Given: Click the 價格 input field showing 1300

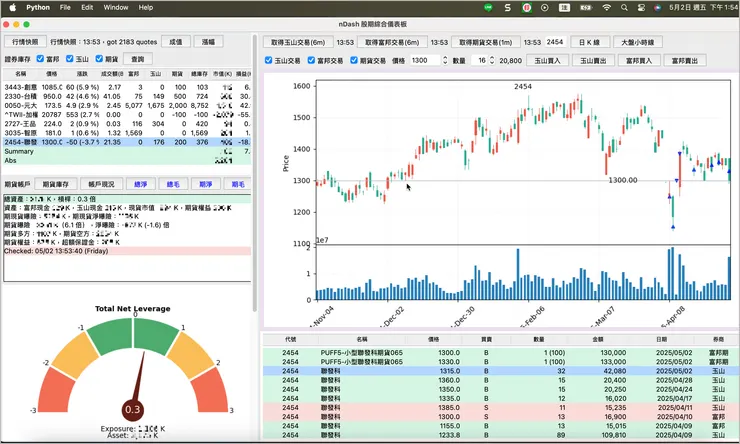Looking at the screenshot, I should point(422,61).
